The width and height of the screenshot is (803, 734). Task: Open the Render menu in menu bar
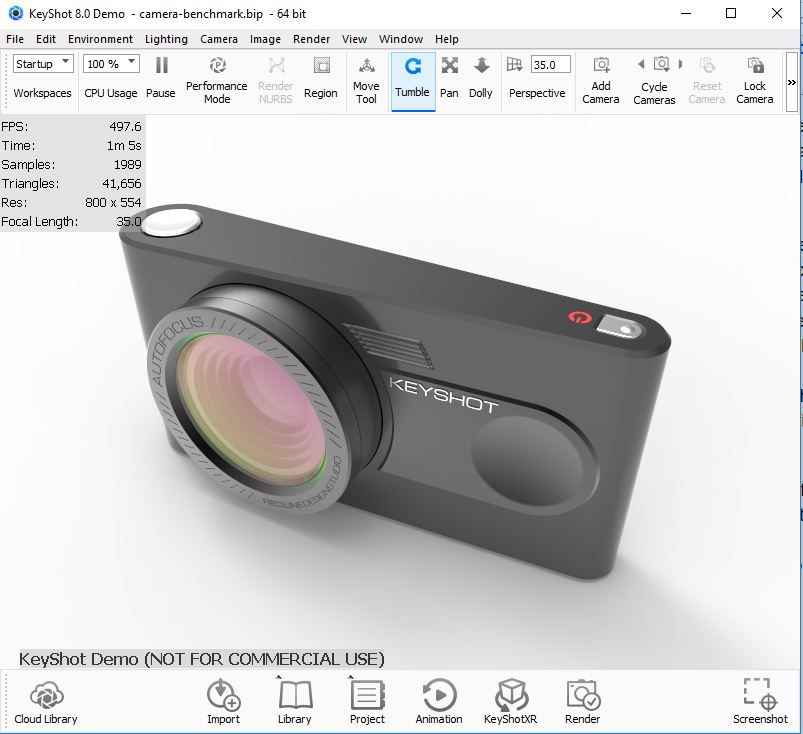coord(311,39)
